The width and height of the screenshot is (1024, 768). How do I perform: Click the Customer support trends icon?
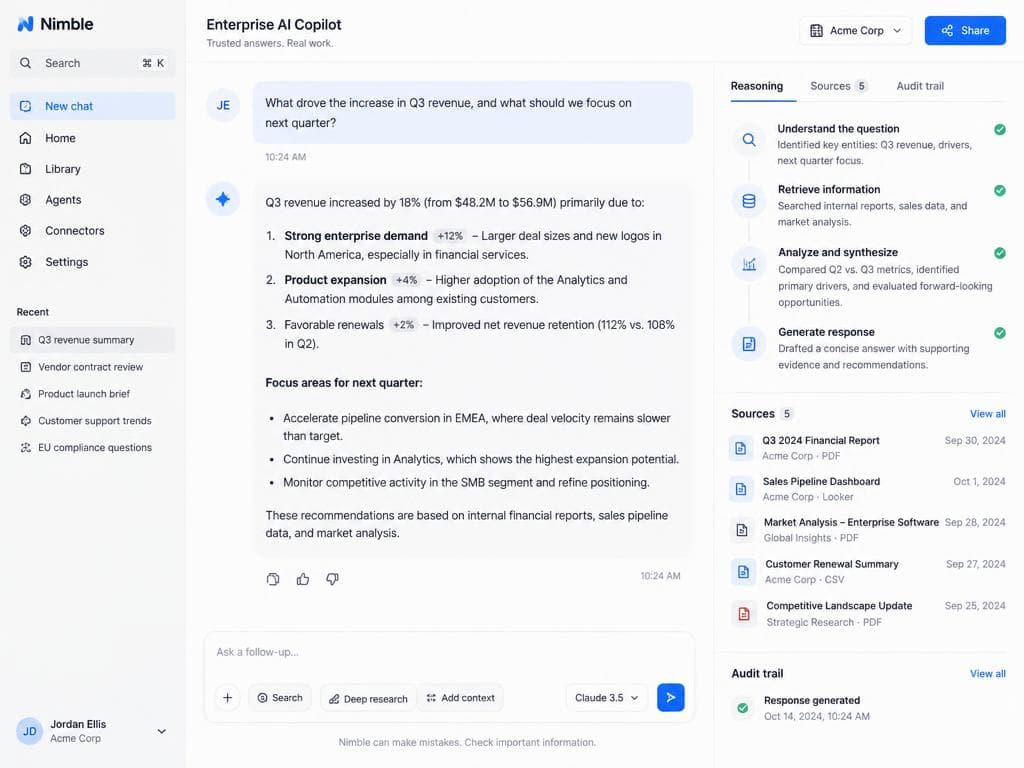(x=25, y=421)
